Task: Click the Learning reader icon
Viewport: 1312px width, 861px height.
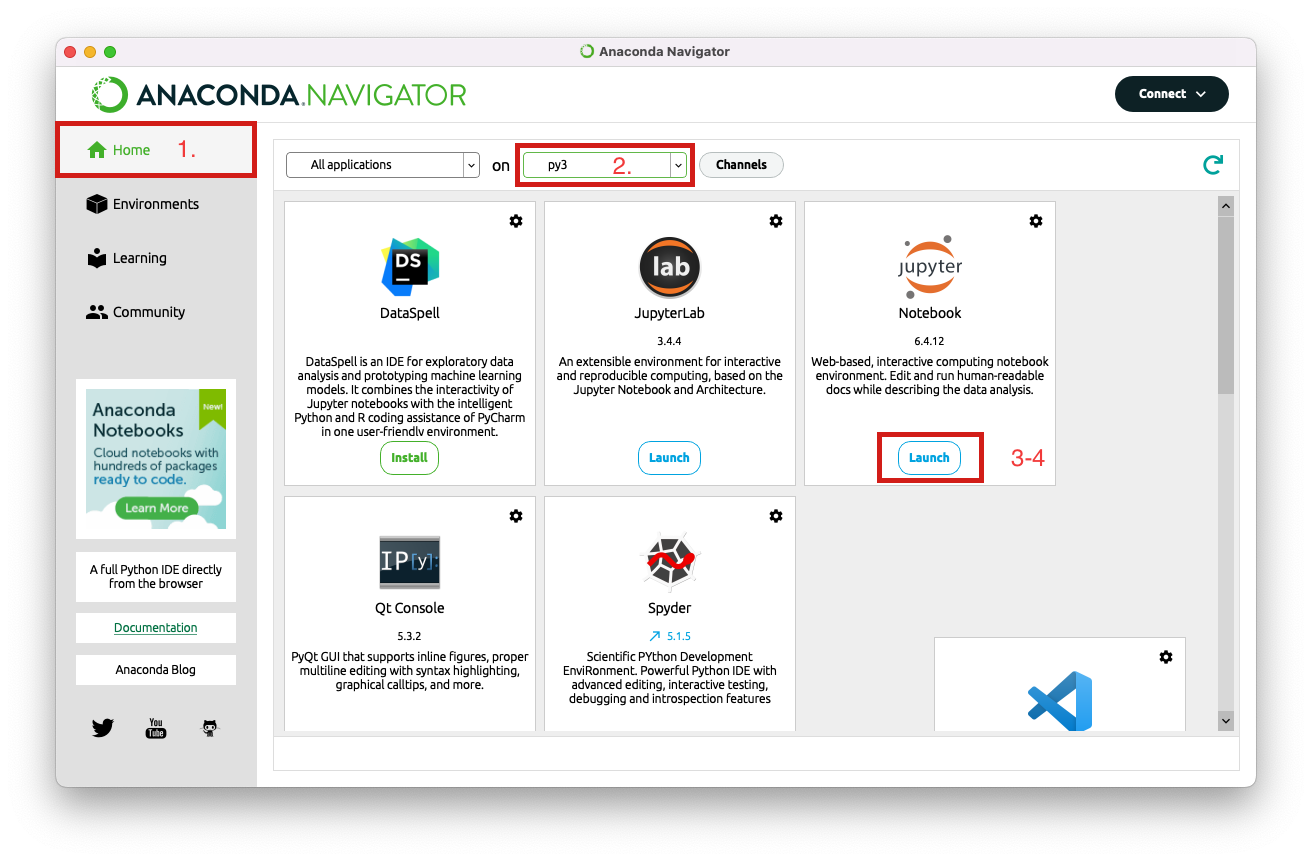Action: pos(97,258)
